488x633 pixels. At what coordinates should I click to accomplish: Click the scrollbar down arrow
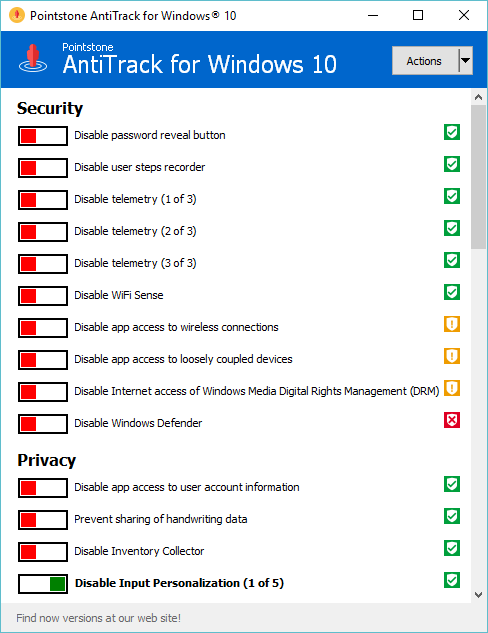[x=479, y=595]
